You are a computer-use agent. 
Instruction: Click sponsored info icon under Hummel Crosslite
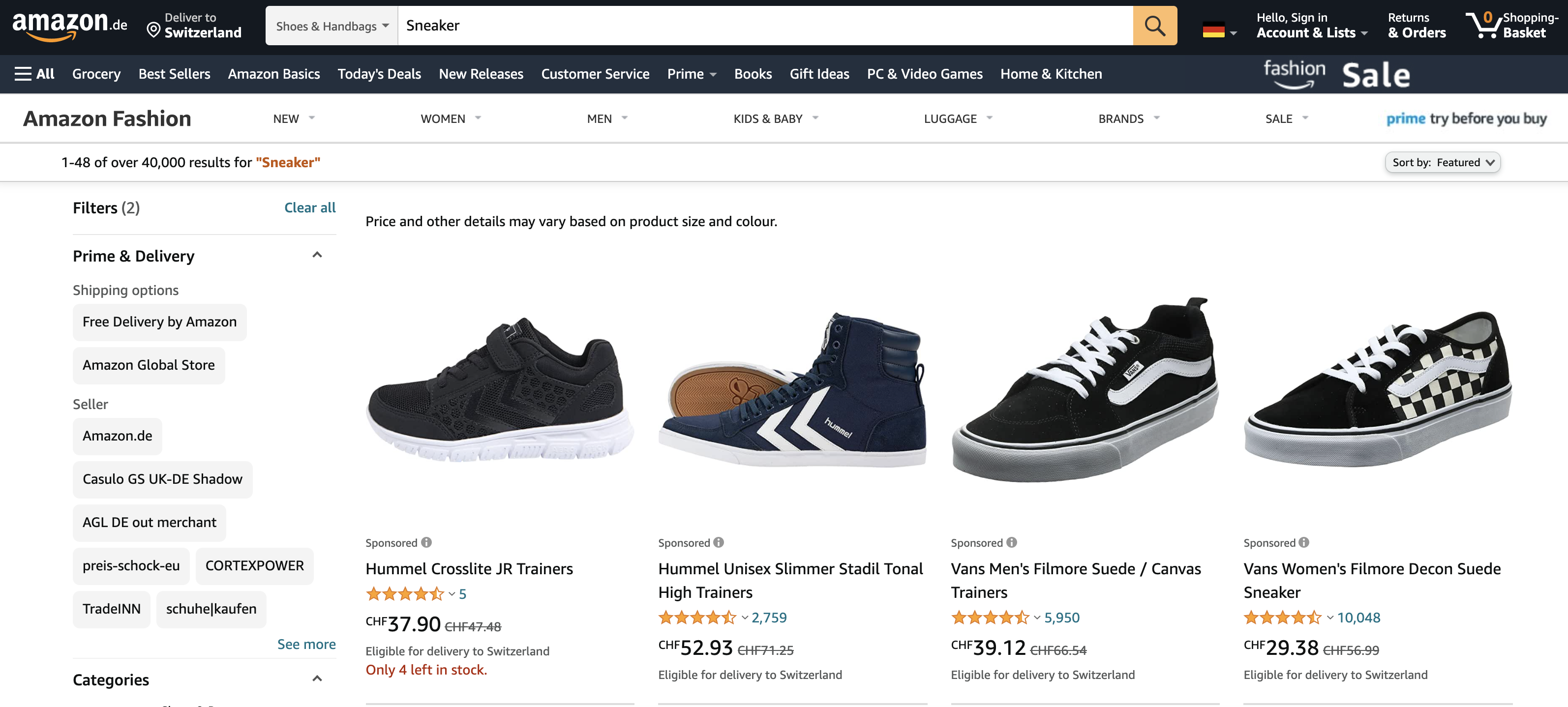pyautogui.click(x=427, y=542)
